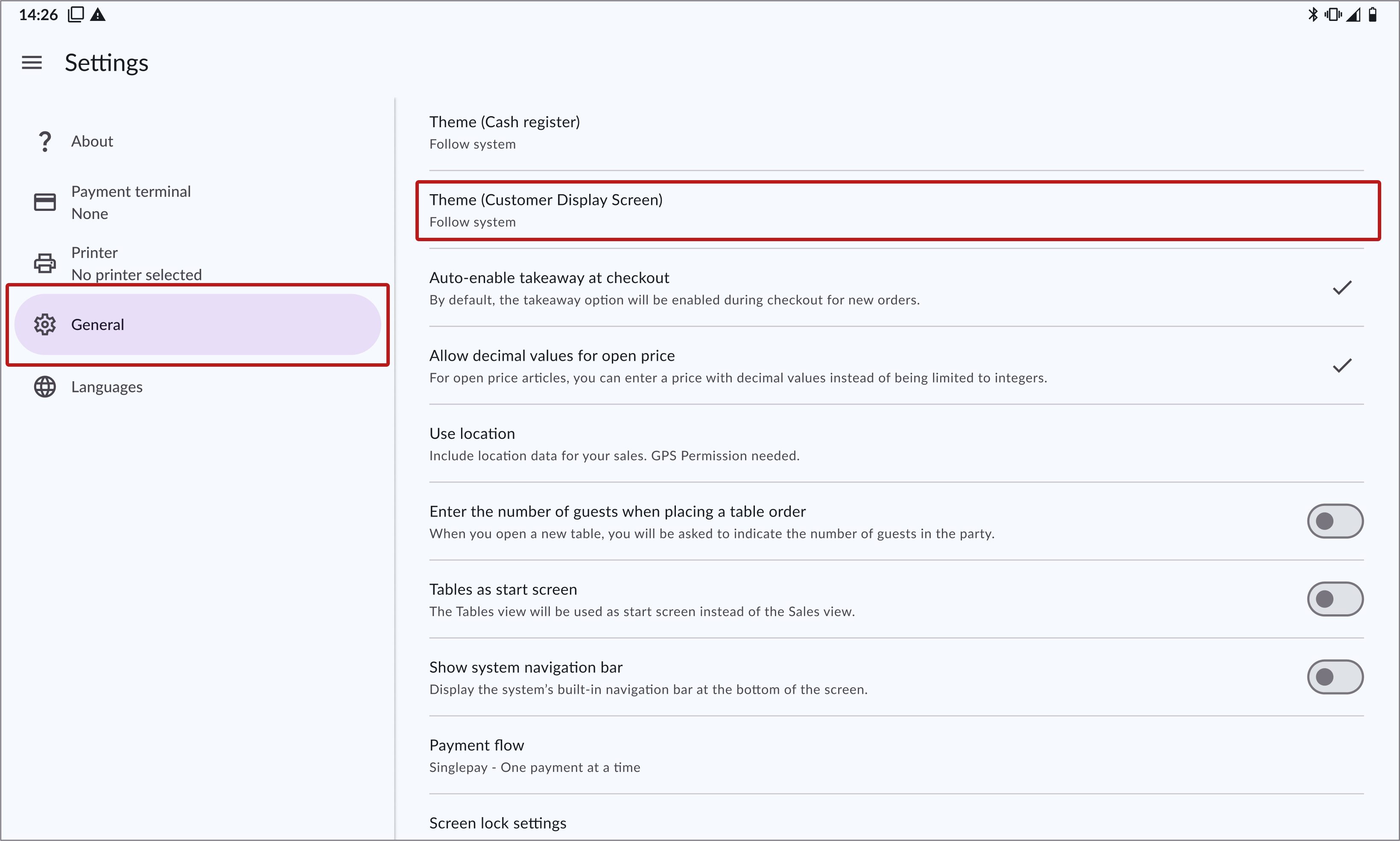This screenshot has width=1400, height=841.
Task: Click the 14:26 clock in status bar
Action: (38, 15)
